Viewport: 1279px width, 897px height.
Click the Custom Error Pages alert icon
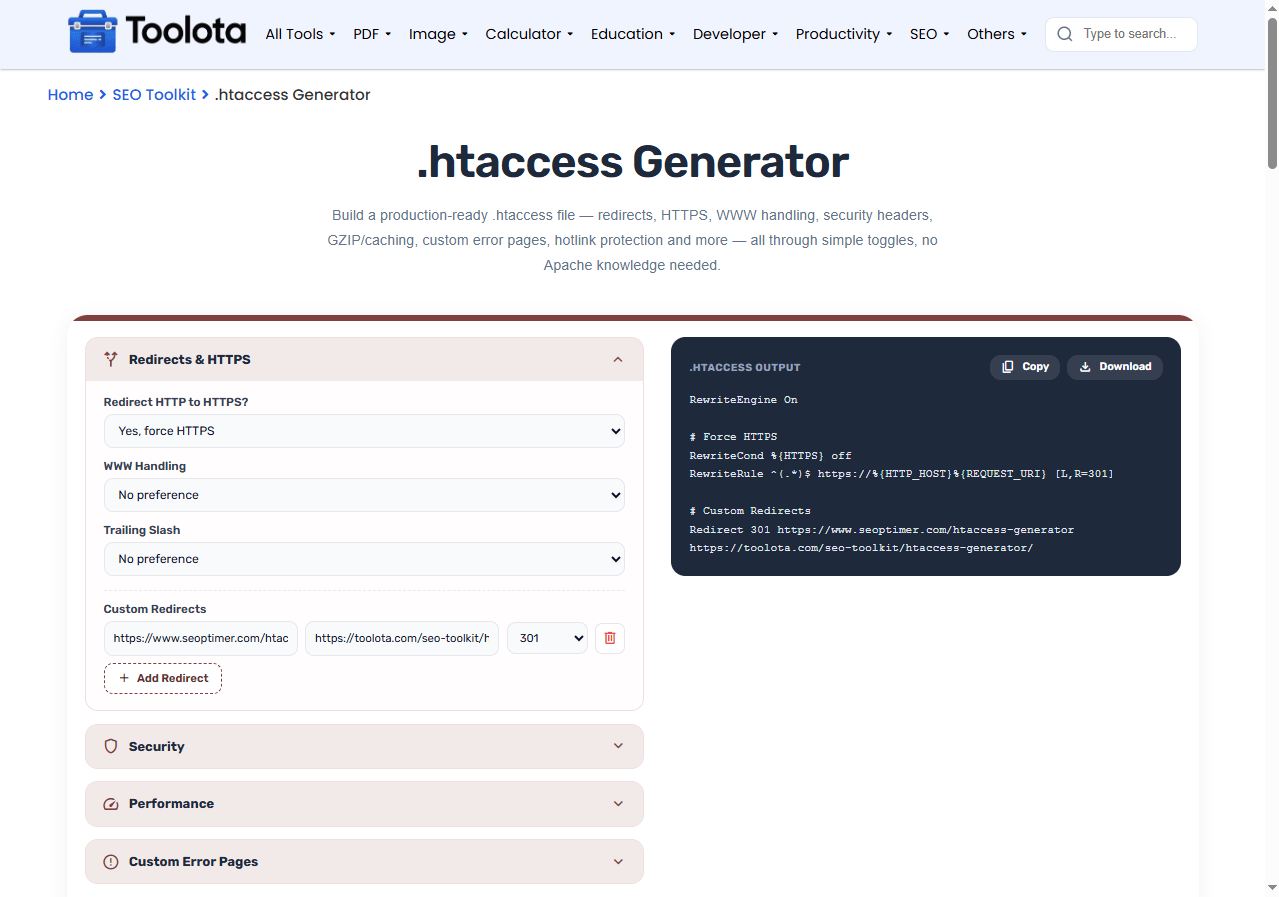[111, 862]
